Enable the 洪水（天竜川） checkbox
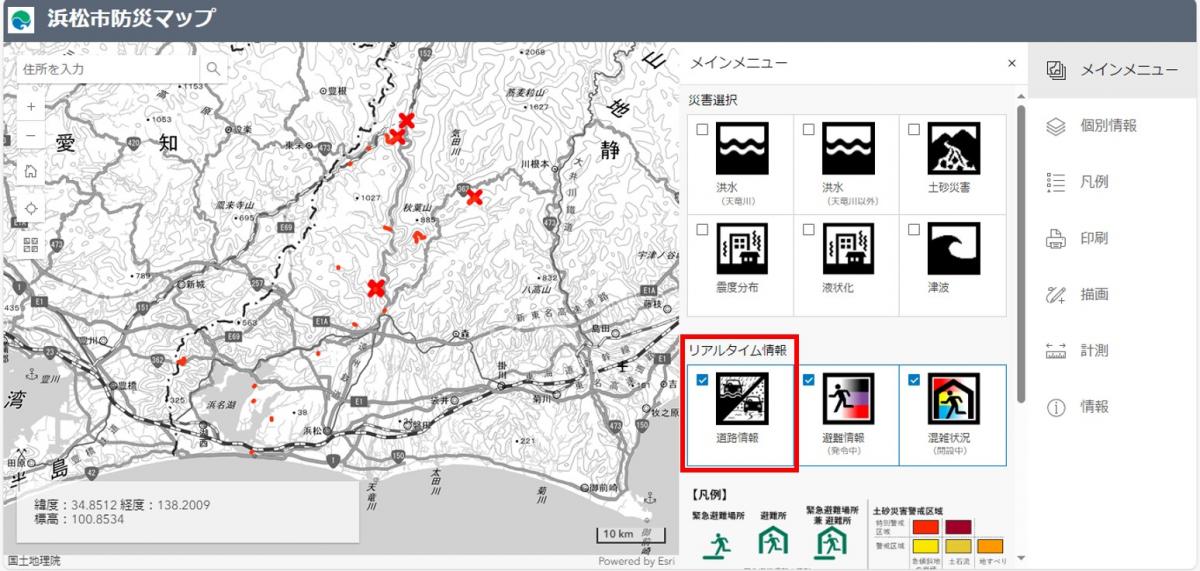The image size is (1200, 571). click(703, 130)
